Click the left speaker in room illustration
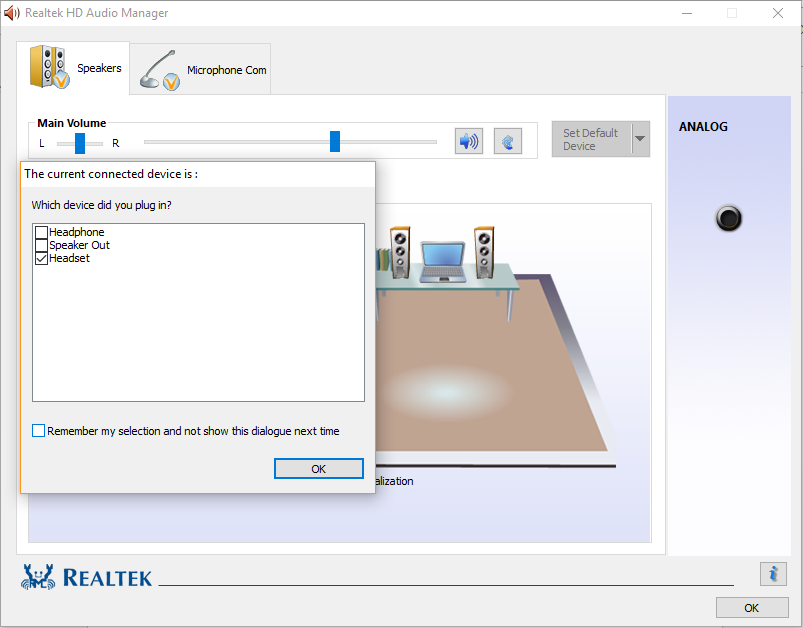803x628 pixels. [x=400, y=252]
